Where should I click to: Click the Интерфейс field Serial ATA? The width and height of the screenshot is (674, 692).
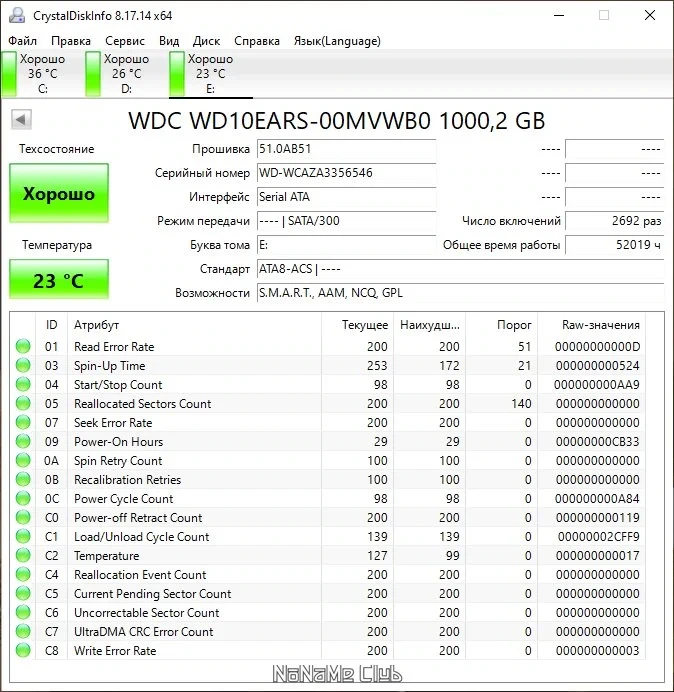click(346, 197)
